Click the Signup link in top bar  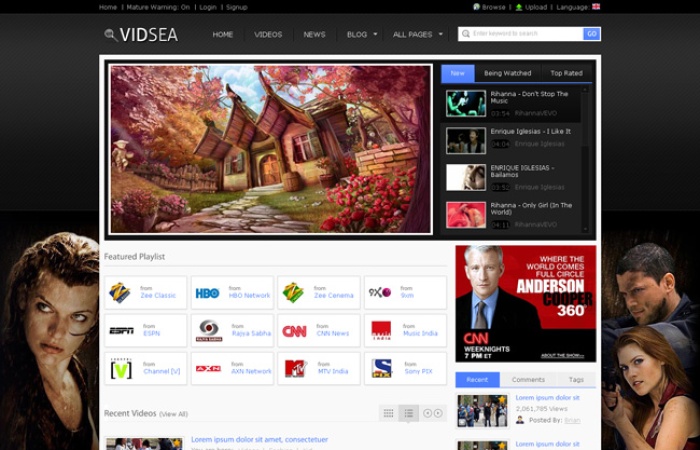click(237, 7)
